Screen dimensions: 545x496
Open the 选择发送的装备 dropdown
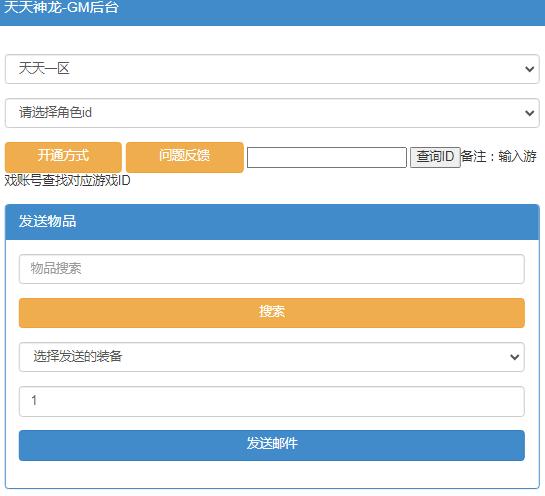[272, 357]
